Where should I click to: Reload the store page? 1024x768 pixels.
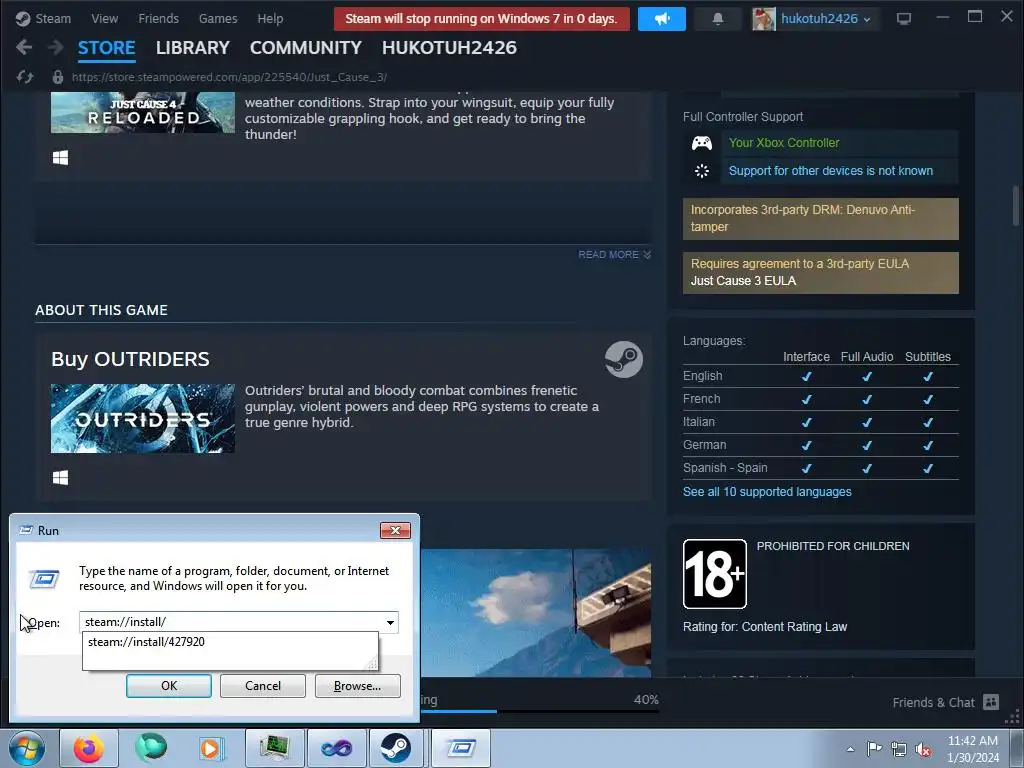pyautogui.click(x=25, y=77)
